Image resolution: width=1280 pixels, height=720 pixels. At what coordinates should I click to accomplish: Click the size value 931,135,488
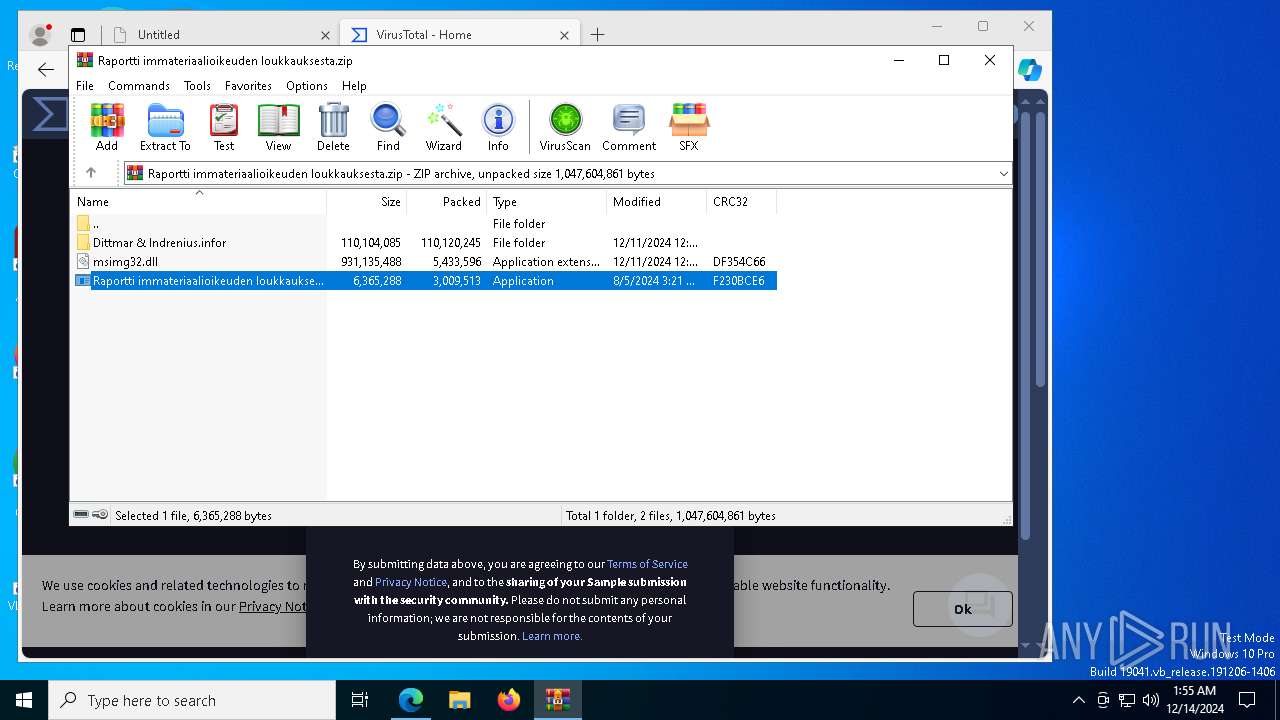pyautogui.click(x=371, y=262)
